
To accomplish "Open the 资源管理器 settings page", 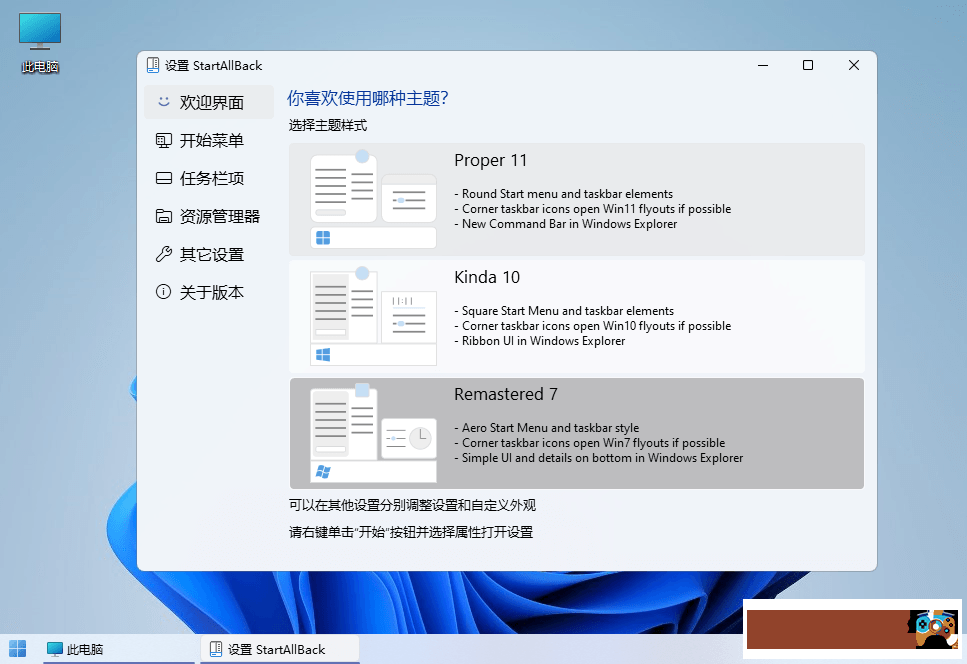I will click(x=209, y=216).
